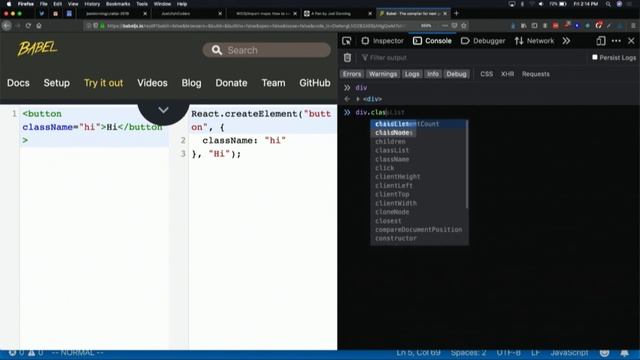Viewport: 640px width, 360px height.
Task: Choose classList from autocomplete
Action: tap(418, 150)
